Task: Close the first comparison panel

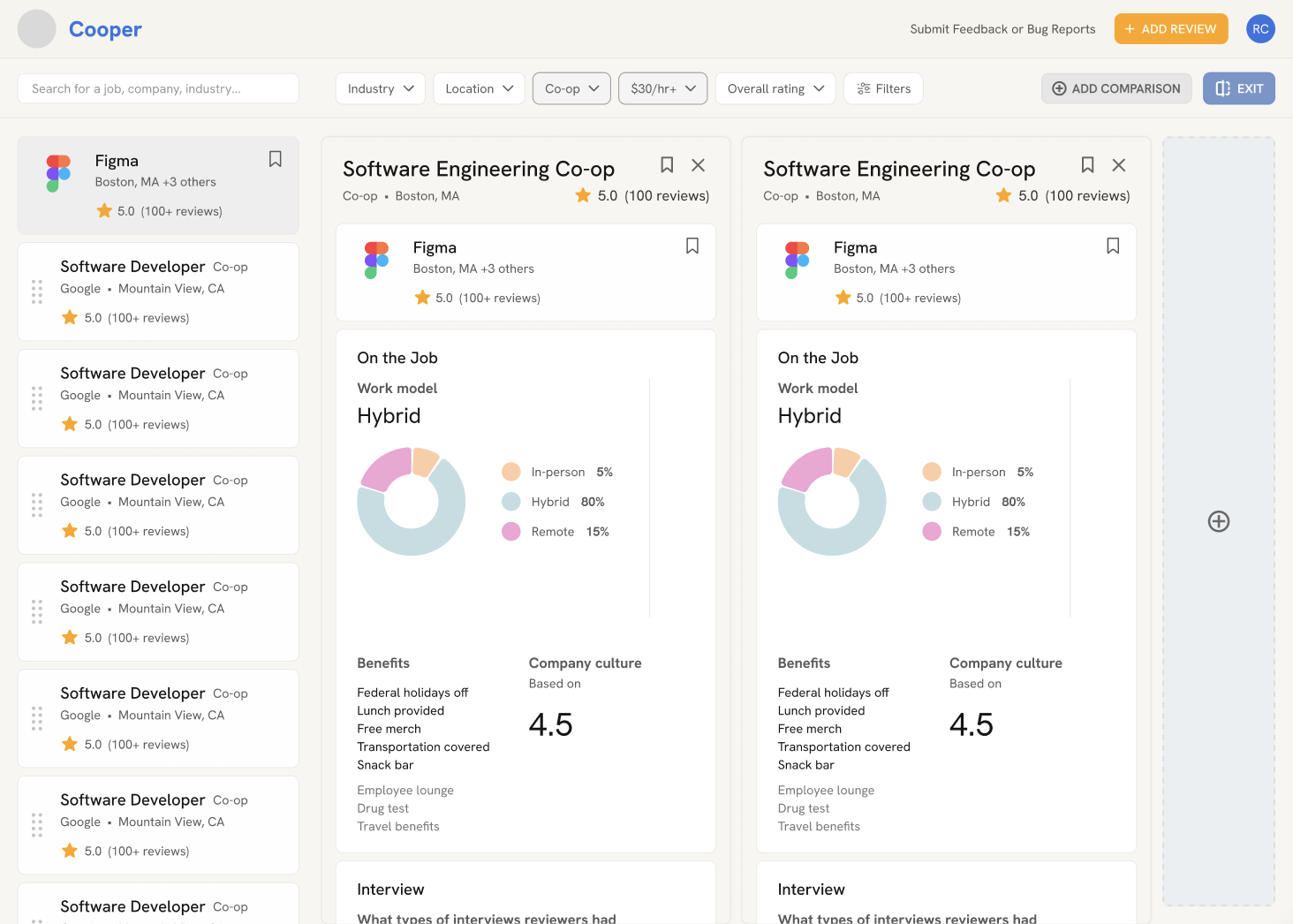Action: tap(698, 165)
